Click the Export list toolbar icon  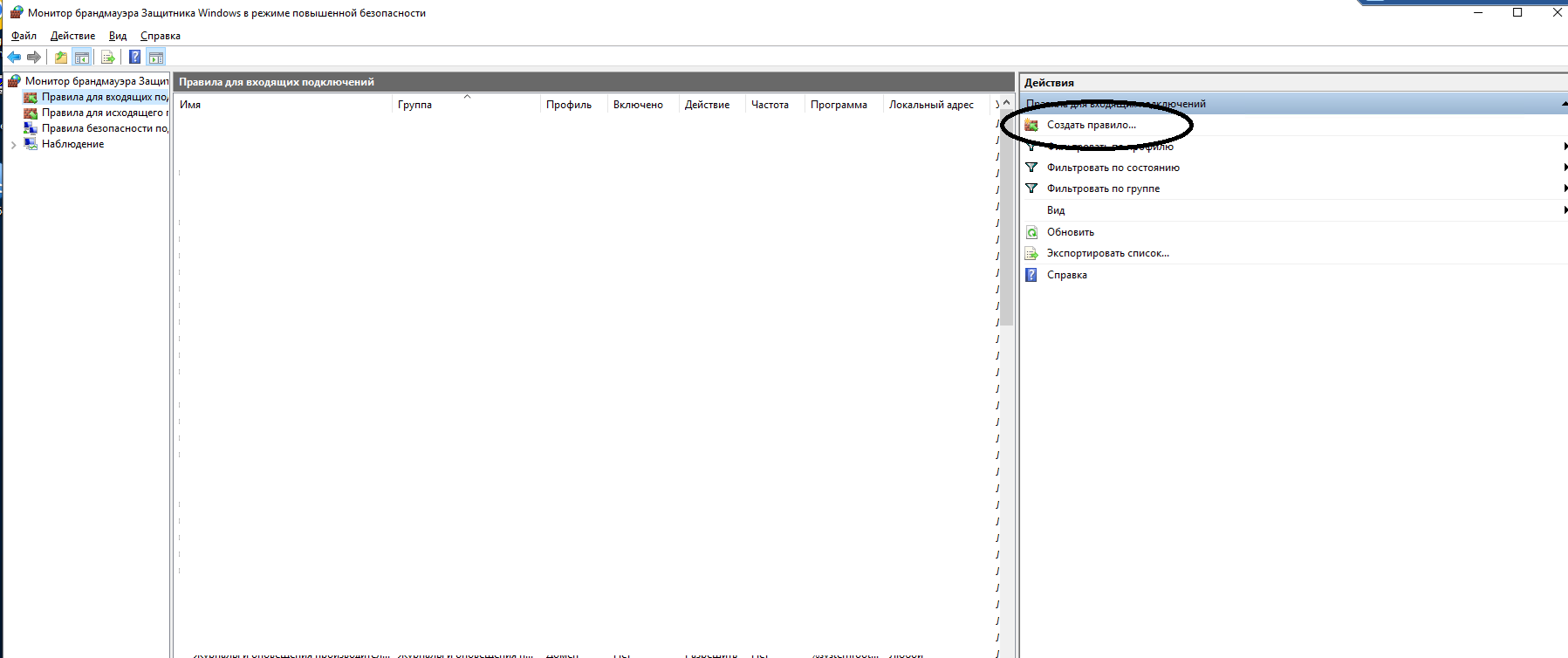pyautogui.click(x=108, y=58)
